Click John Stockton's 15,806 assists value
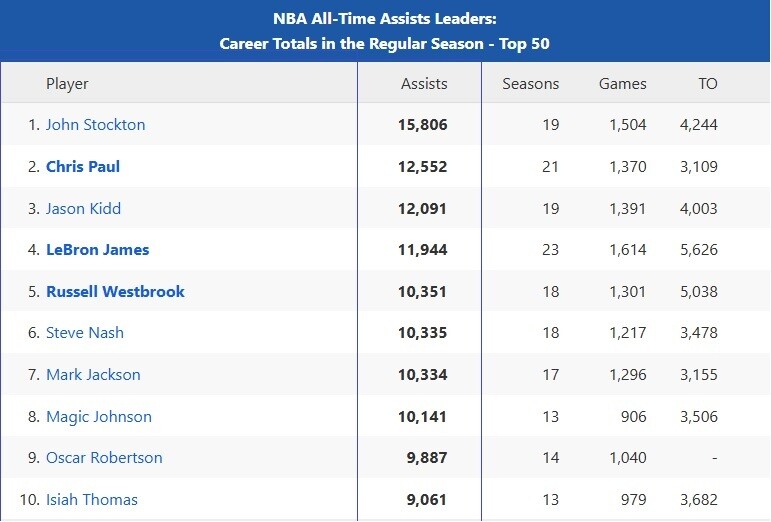771x522 pixels. coord(422,125)
